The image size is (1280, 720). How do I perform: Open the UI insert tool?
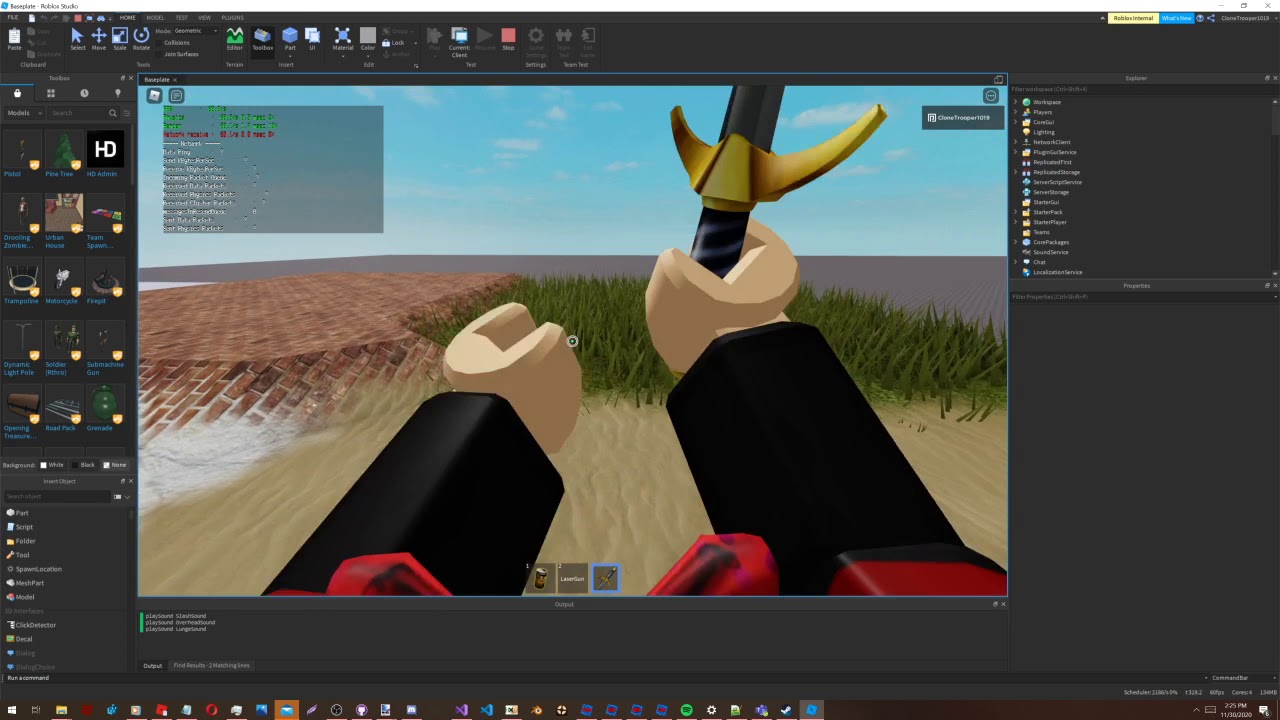click(312, 38)
